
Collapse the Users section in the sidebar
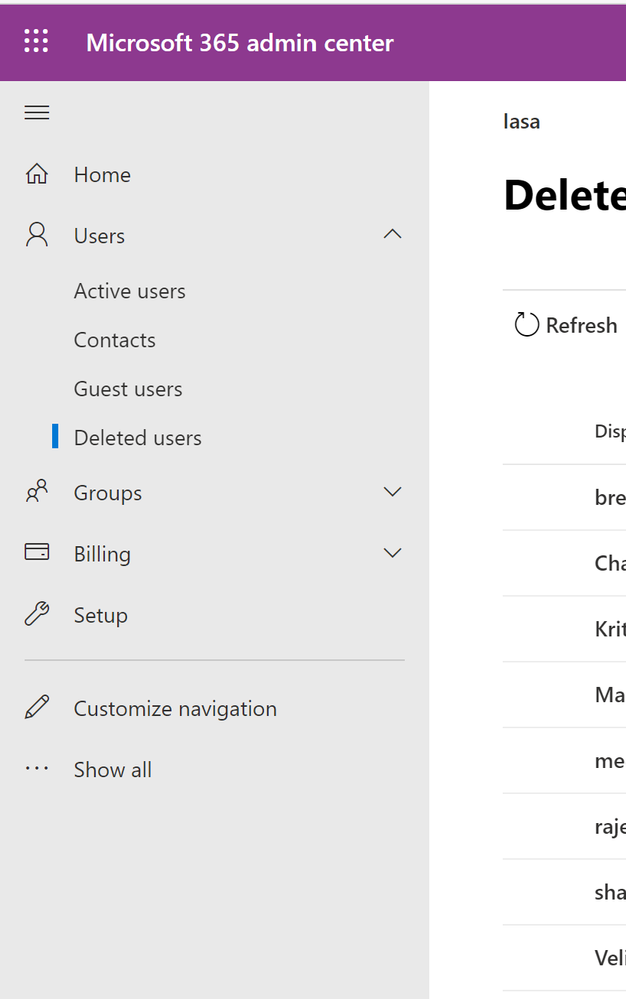tap(393, 234)
